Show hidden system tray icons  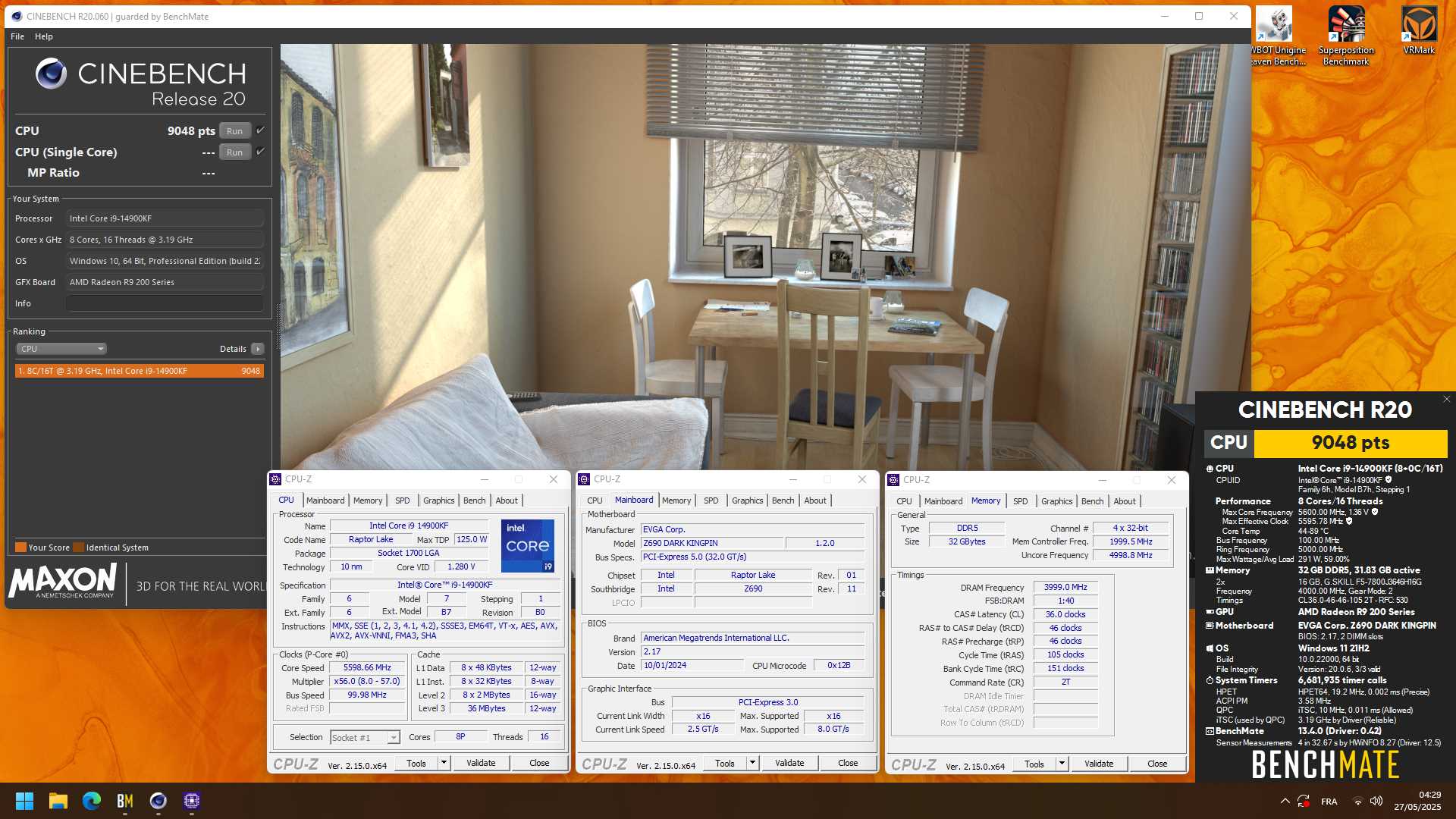(x=1285, y=801)
